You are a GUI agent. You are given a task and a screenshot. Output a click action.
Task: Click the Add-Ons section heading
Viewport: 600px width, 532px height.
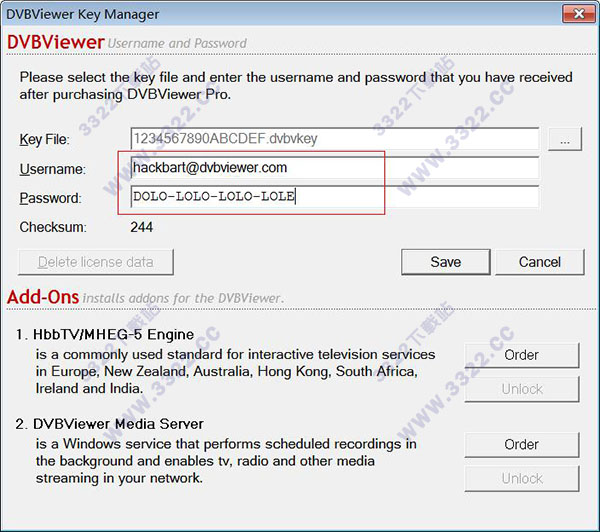point(43,297)
